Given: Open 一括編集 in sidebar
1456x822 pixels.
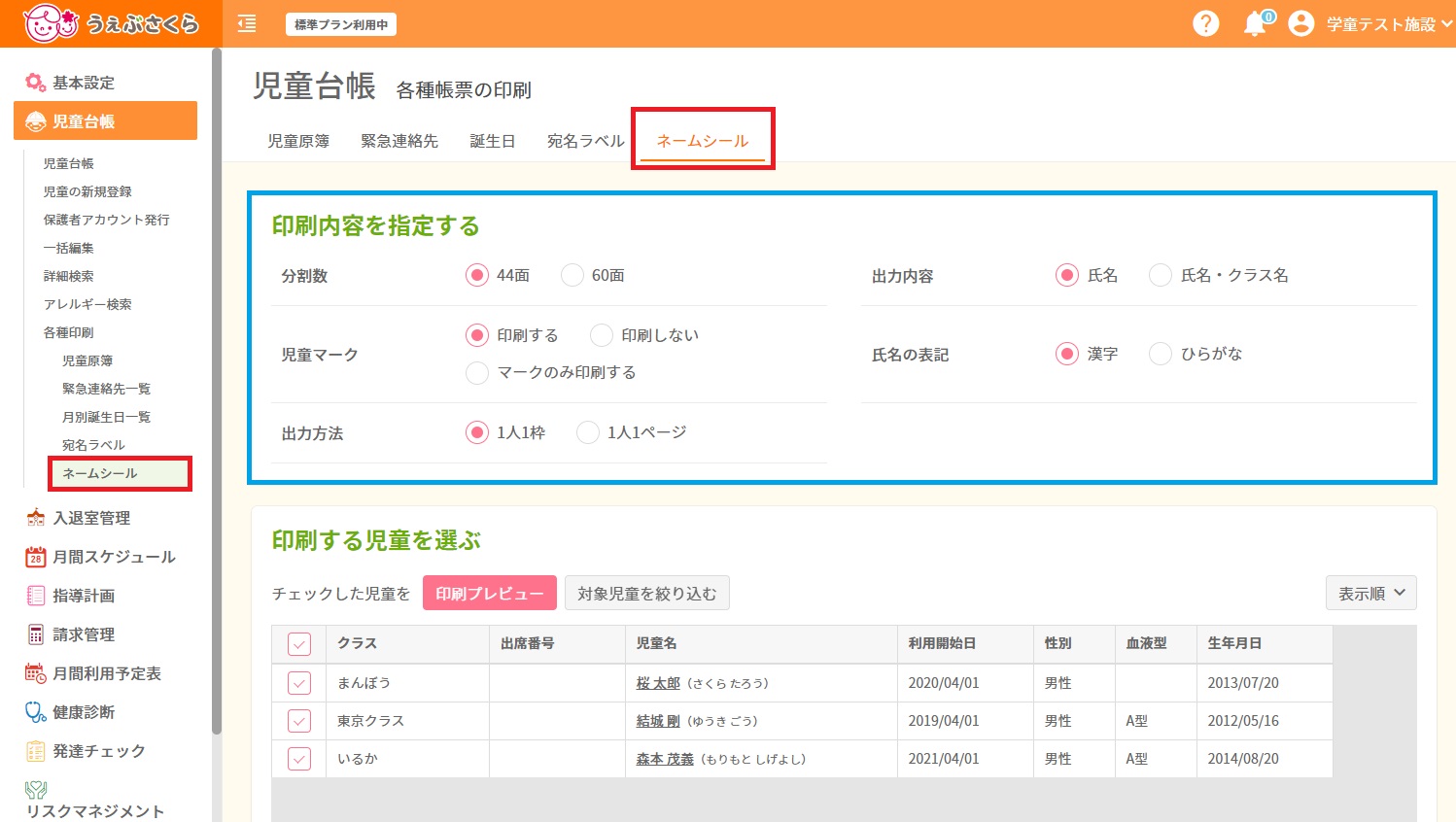Looking at the screenshot, I should click(x=68, y=248).
